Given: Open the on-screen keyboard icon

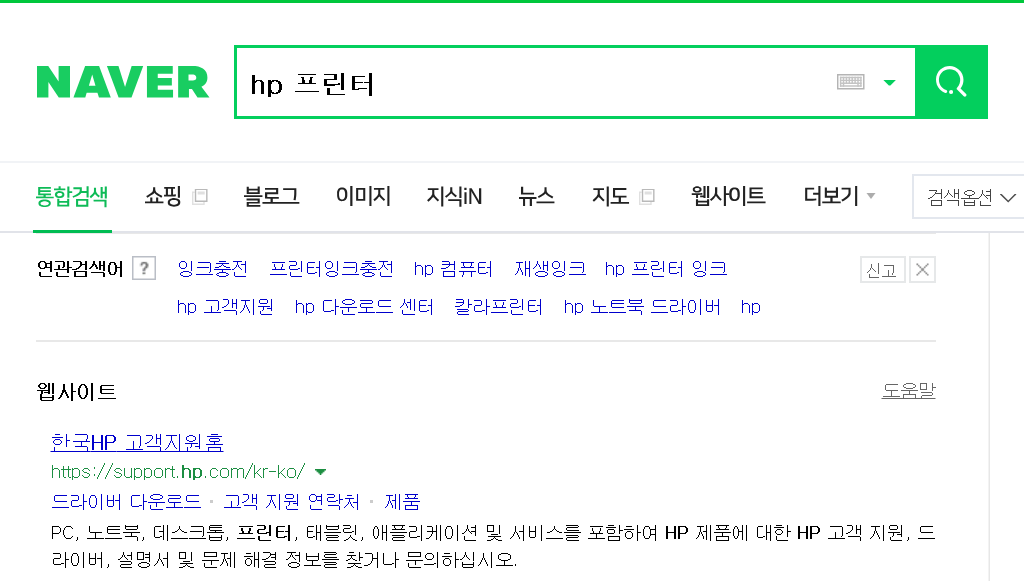Looking at the screenshot, I should (850, 82).
